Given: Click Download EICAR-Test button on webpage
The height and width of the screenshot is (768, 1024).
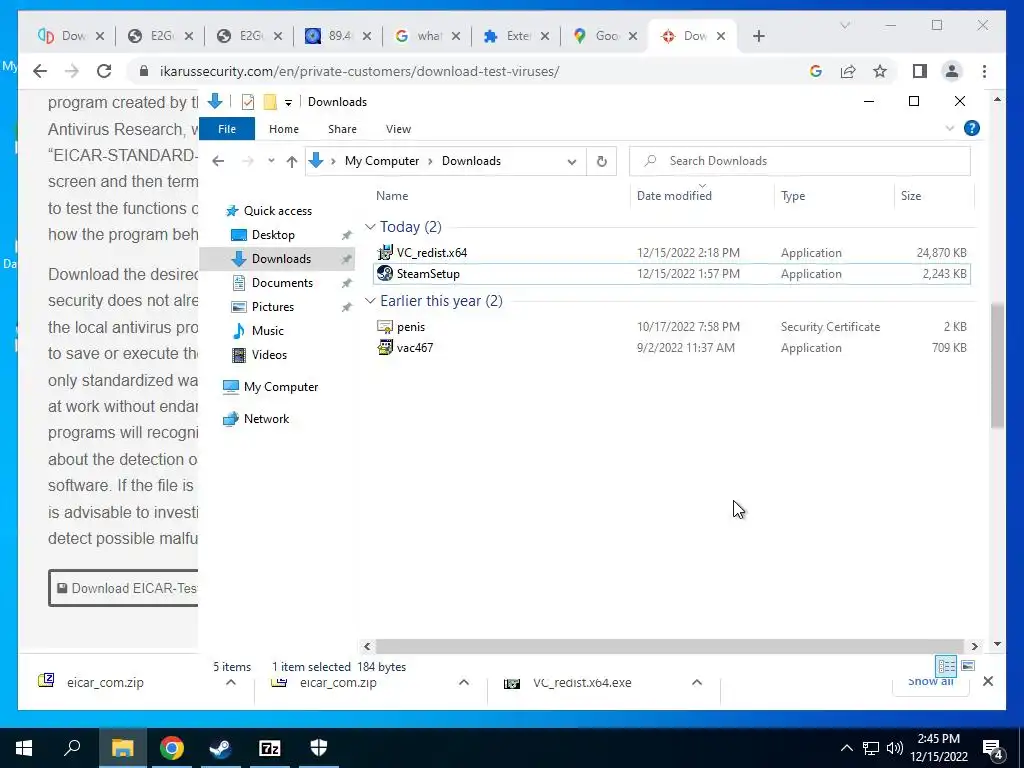Looking at the screenshot, I should pos(123,588).
